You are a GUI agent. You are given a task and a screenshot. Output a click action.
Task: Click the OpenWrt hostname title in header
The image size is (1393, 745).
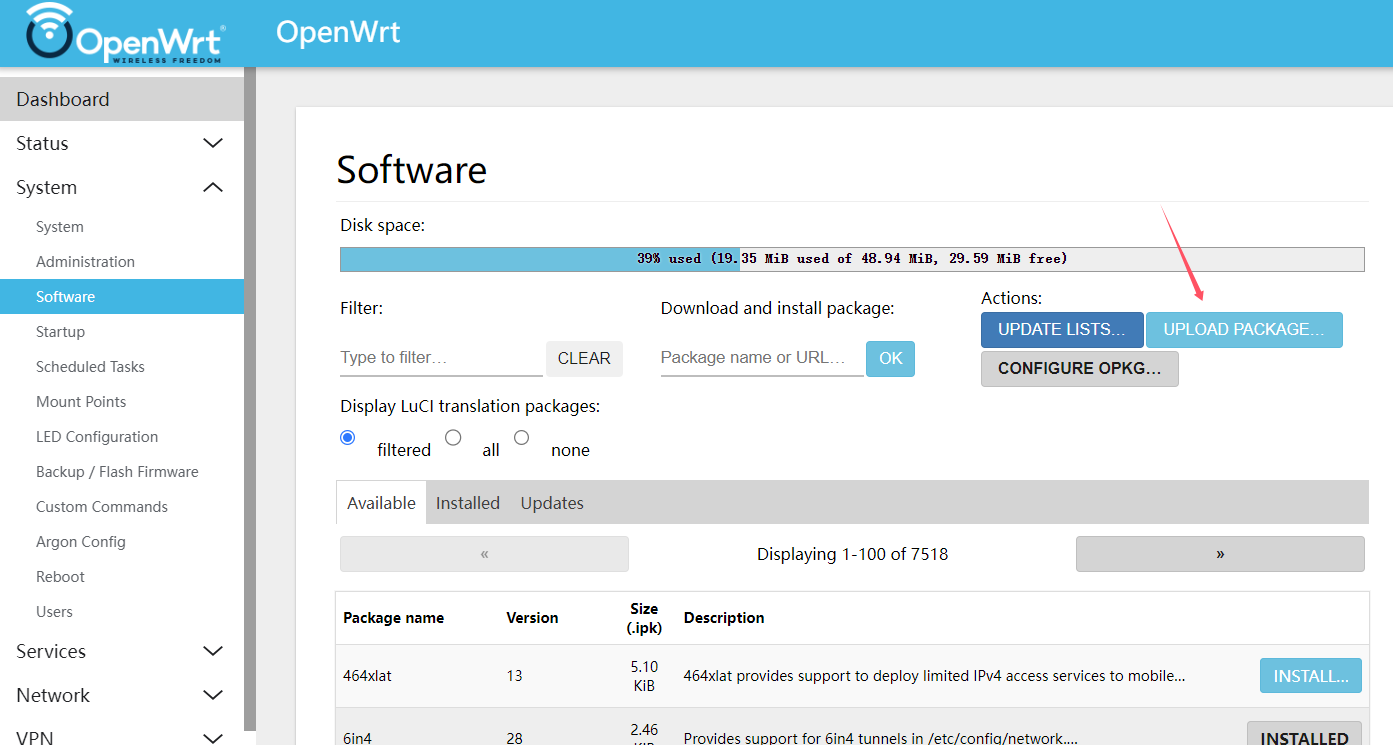(x=338, y=32)
